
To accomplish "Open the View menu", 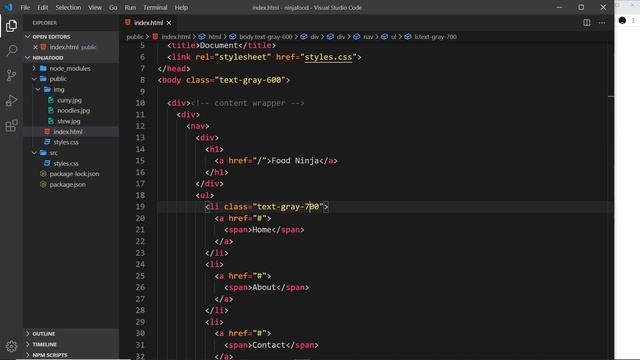I will pos(95,7).
